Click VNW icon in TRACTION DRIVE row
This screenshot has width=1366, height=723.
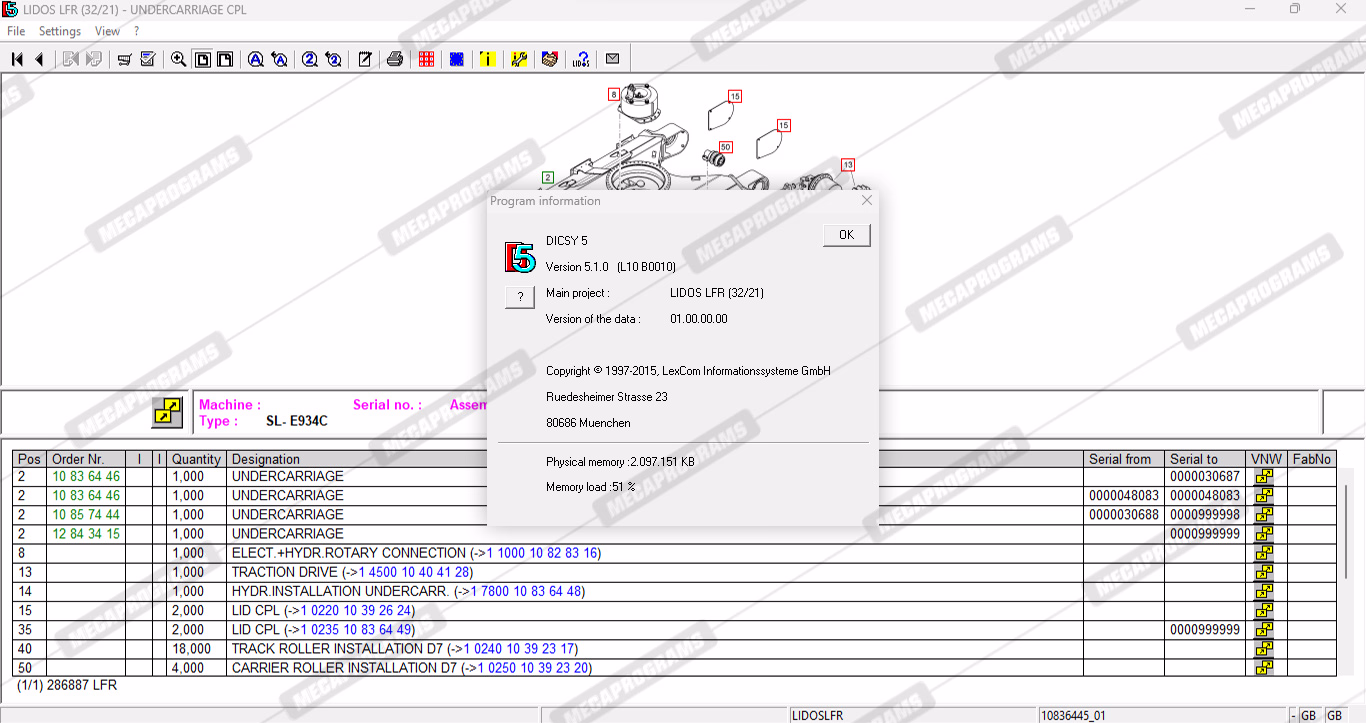(x=1264, y=572)
